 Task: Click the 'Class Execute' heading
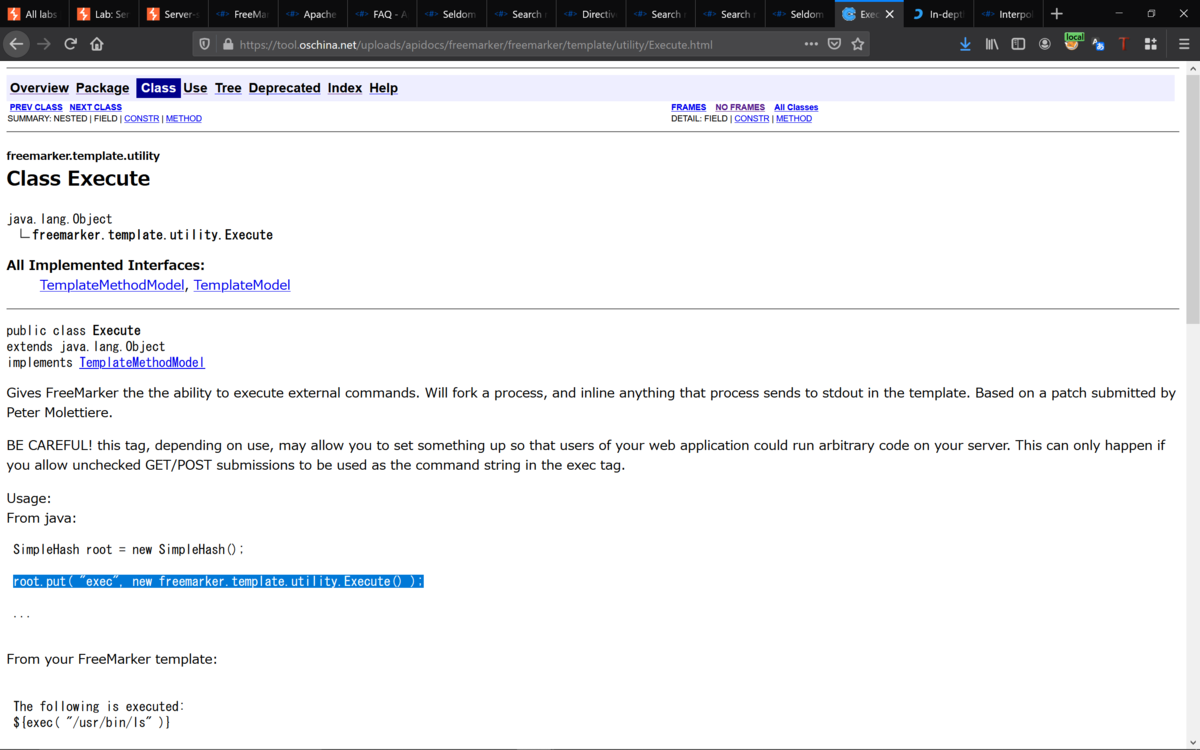tap(78, 179)
